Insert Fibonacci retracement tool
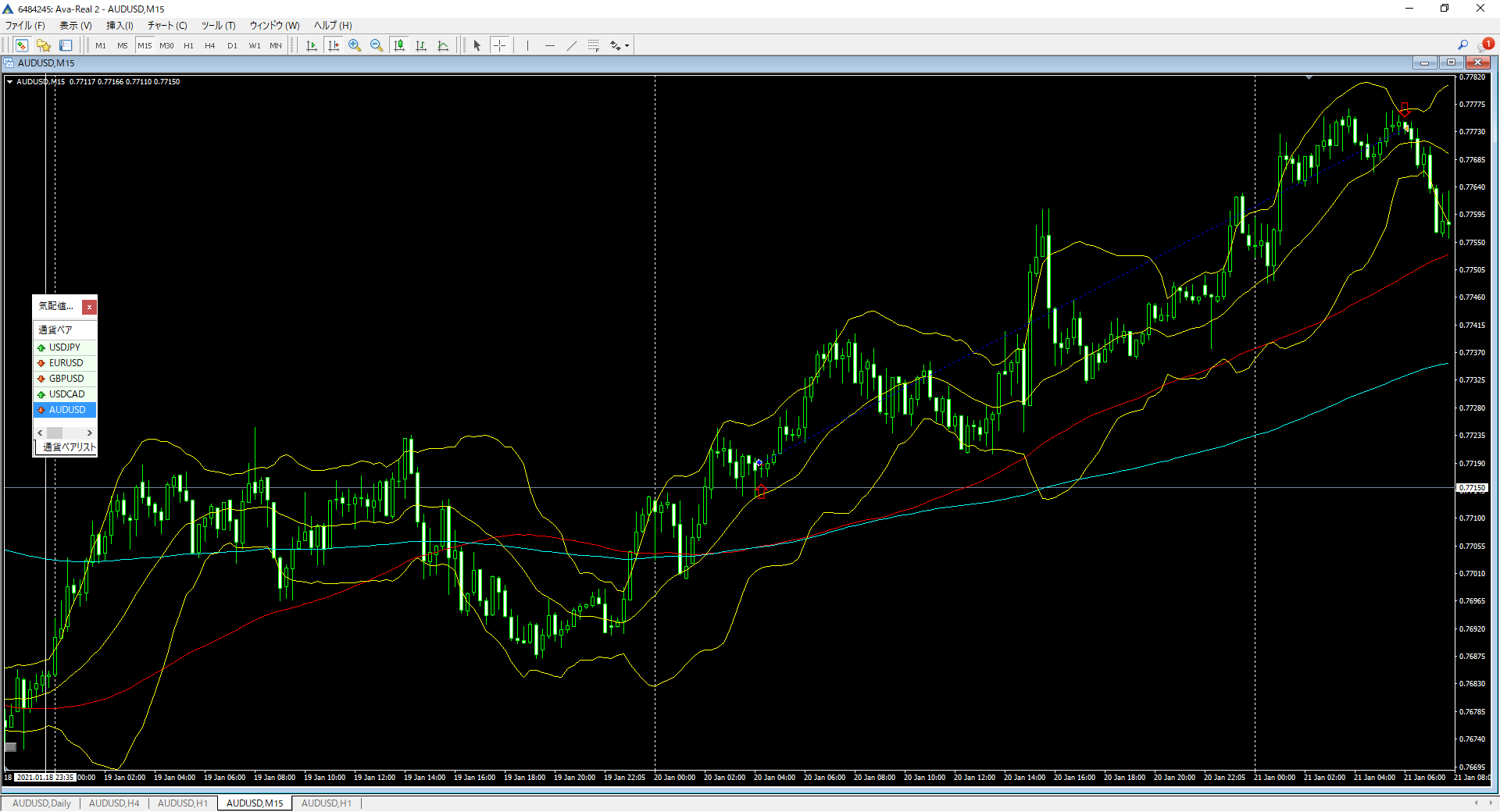 tap(594, 45)
